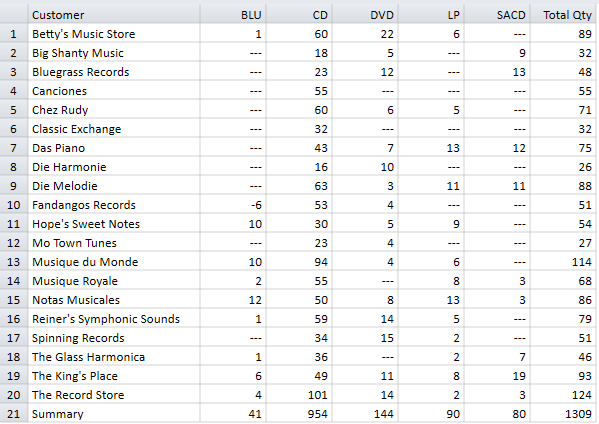Select the Mo Town Tunes cell

coord(114,243)
